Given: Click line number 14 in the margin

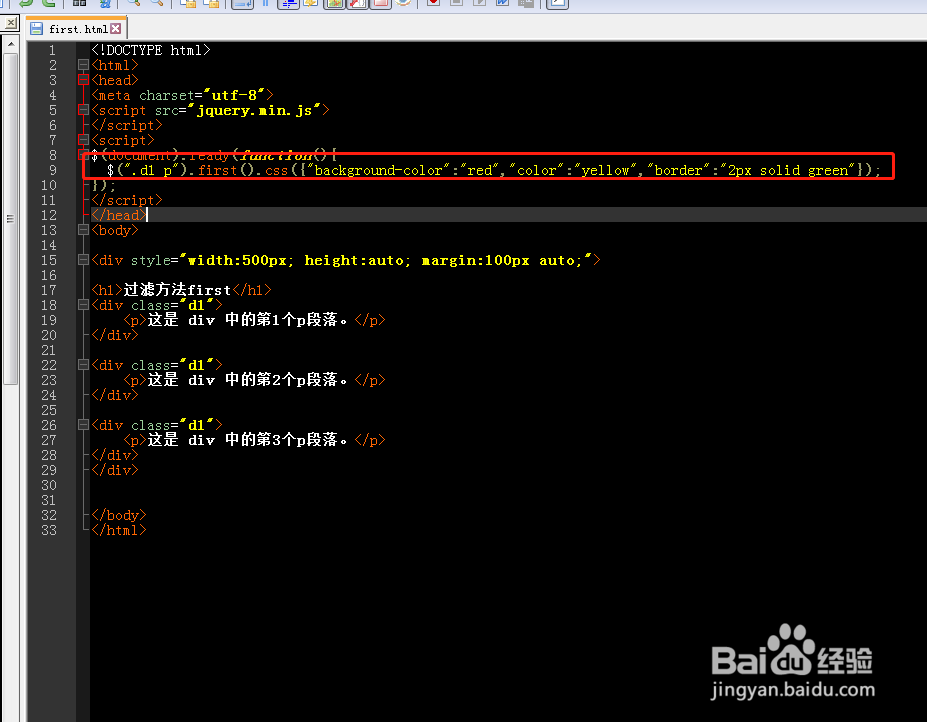Looking at the screenshot, I should [x=49, y=245].
